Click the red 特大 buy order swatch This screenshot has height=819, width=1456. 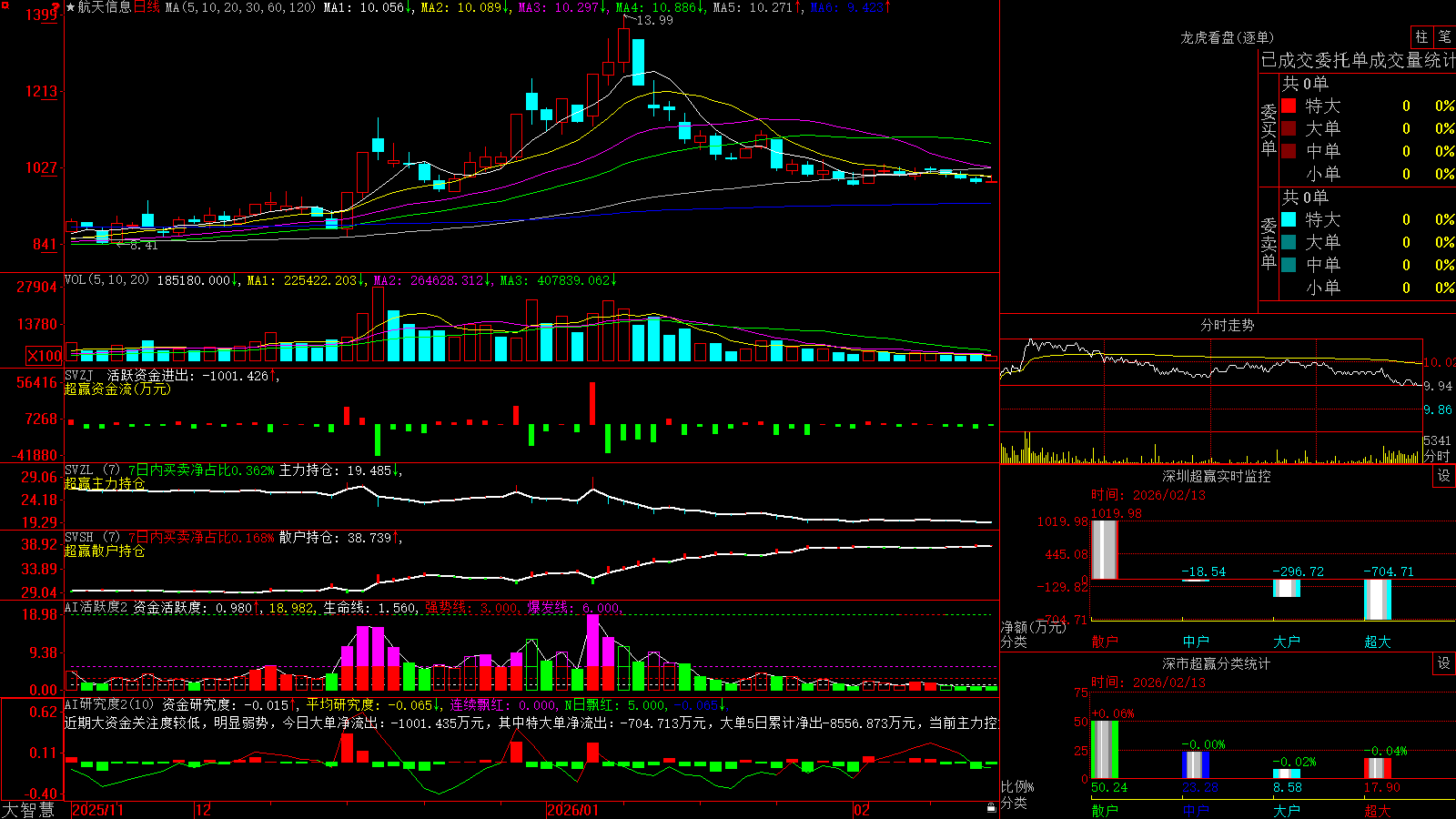click(x=1289, y=106)
